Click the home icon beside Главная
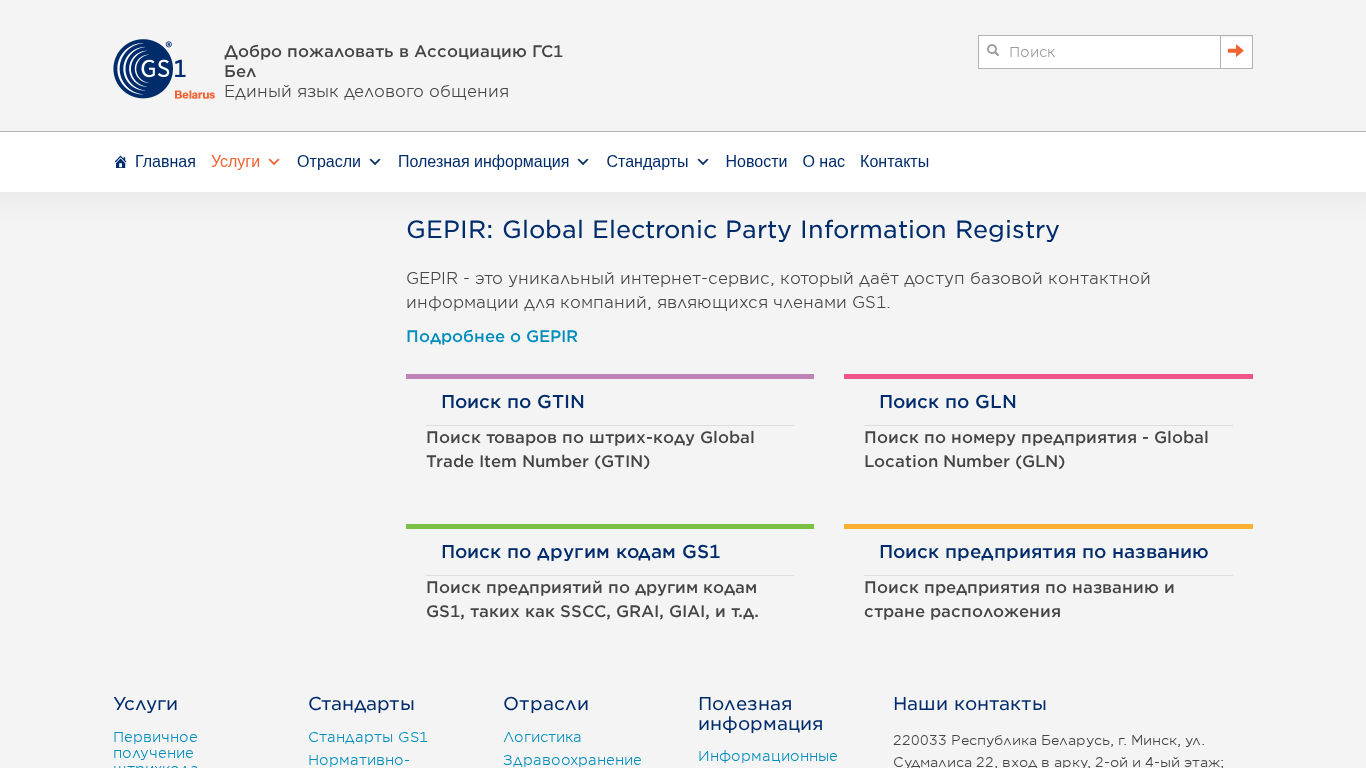Image resolution: width=1366 pixels, height=768 pixels. click(x=120, y=162)
